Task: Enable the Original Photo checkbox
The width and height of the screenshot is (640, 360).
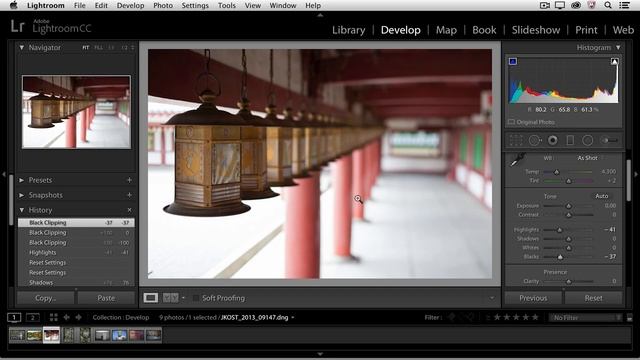Action: point(511,122)
